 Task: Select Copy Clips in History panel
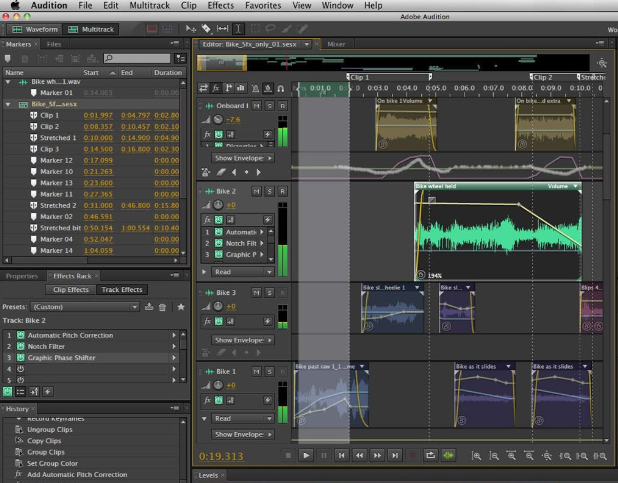pos(44,441)
